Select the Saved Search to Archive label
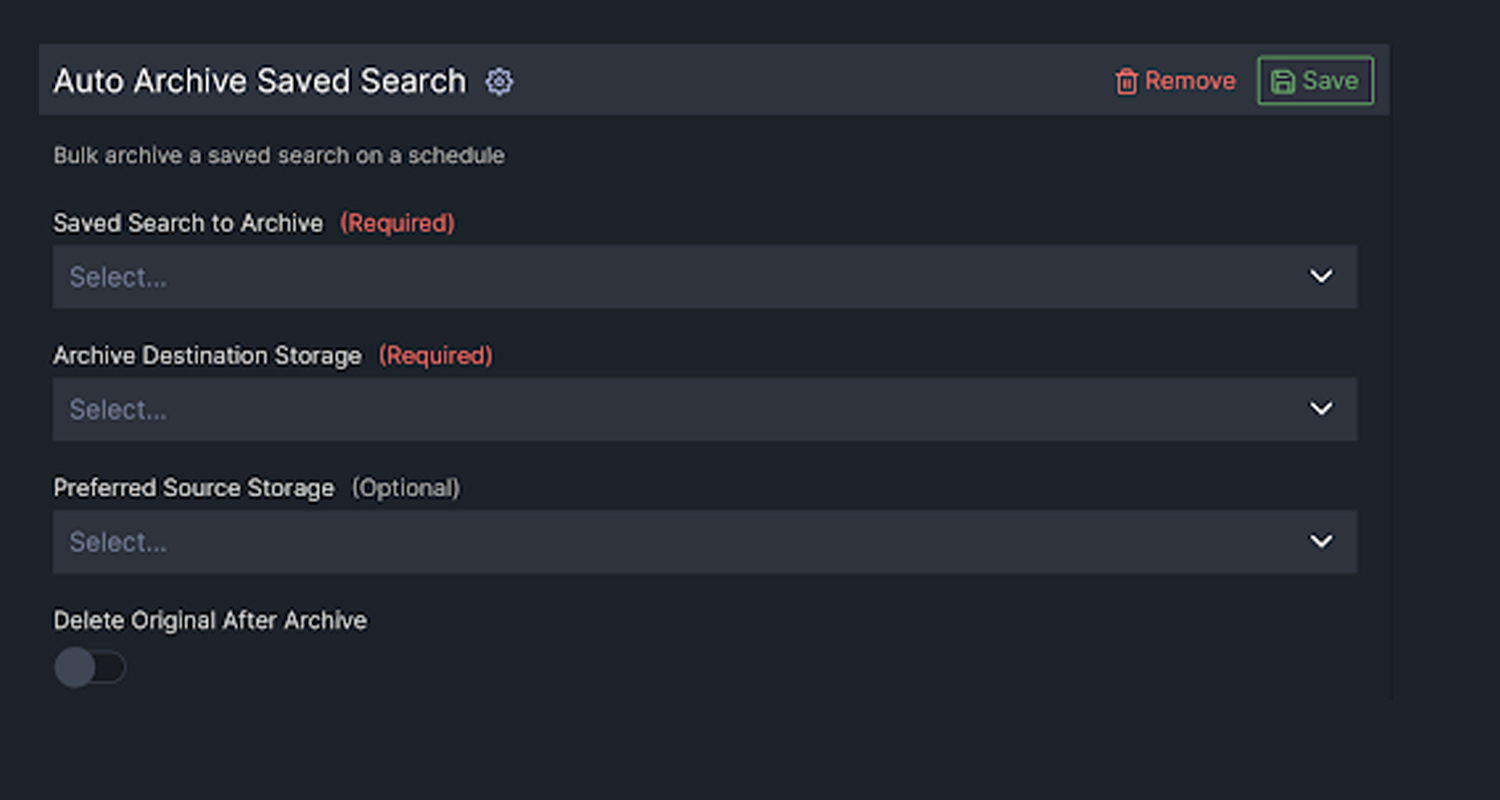This screenshot has width=1500, height=800. pos(188,223)
